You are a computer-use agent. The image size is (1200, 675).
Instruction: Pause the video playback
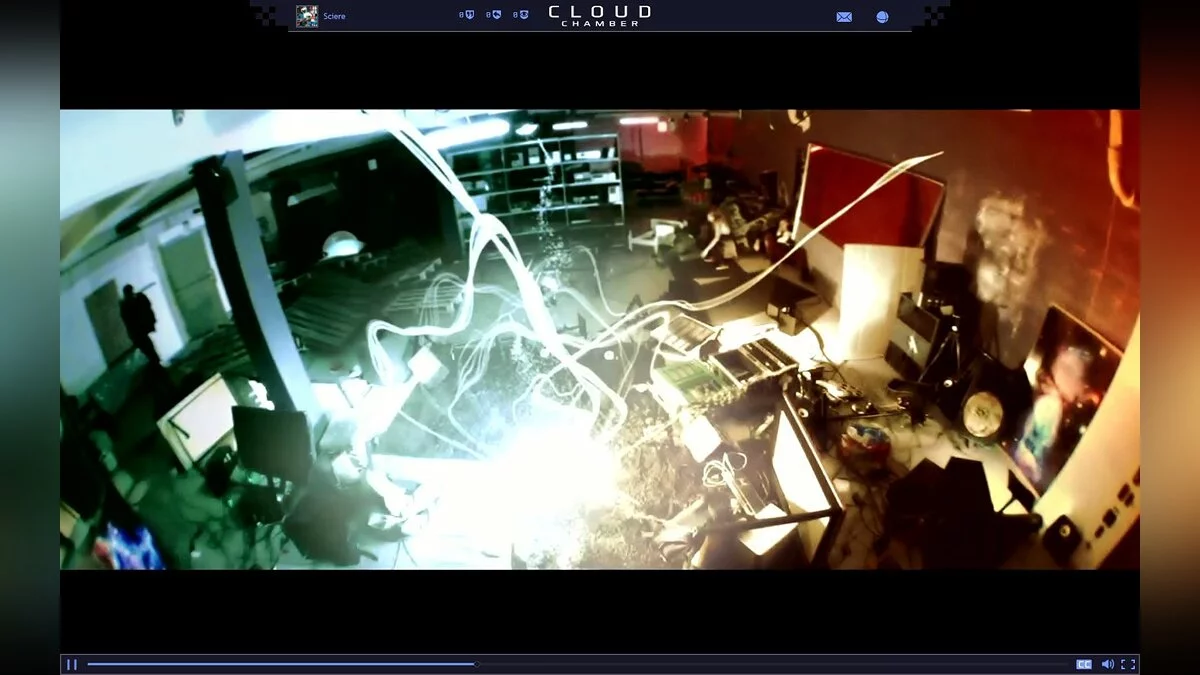point(72,664)
